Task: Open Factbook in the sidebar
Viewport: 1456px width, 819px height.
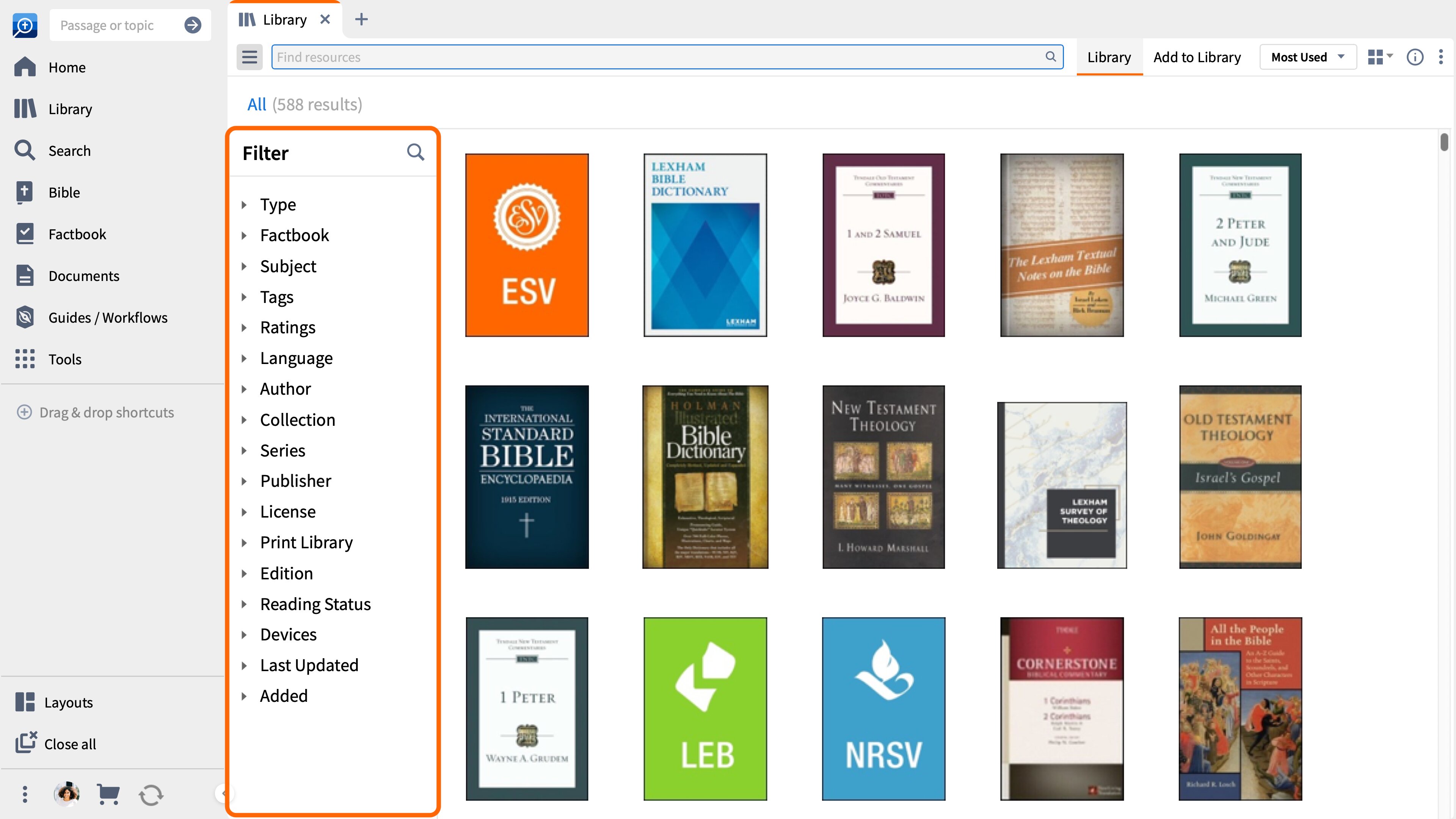Action: [x=61, y=234]
